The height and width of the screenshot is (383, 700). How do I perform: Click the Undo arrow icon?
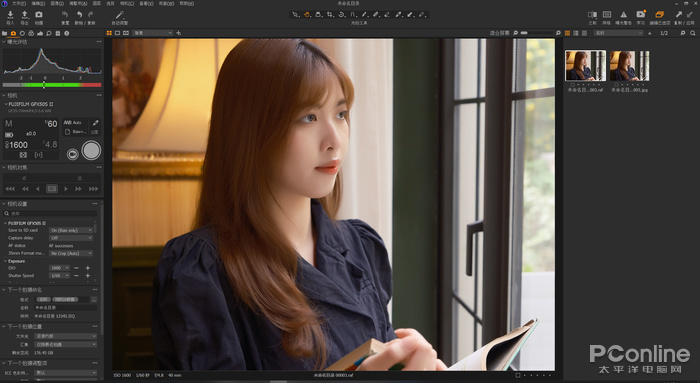click(x=79, y=15)
